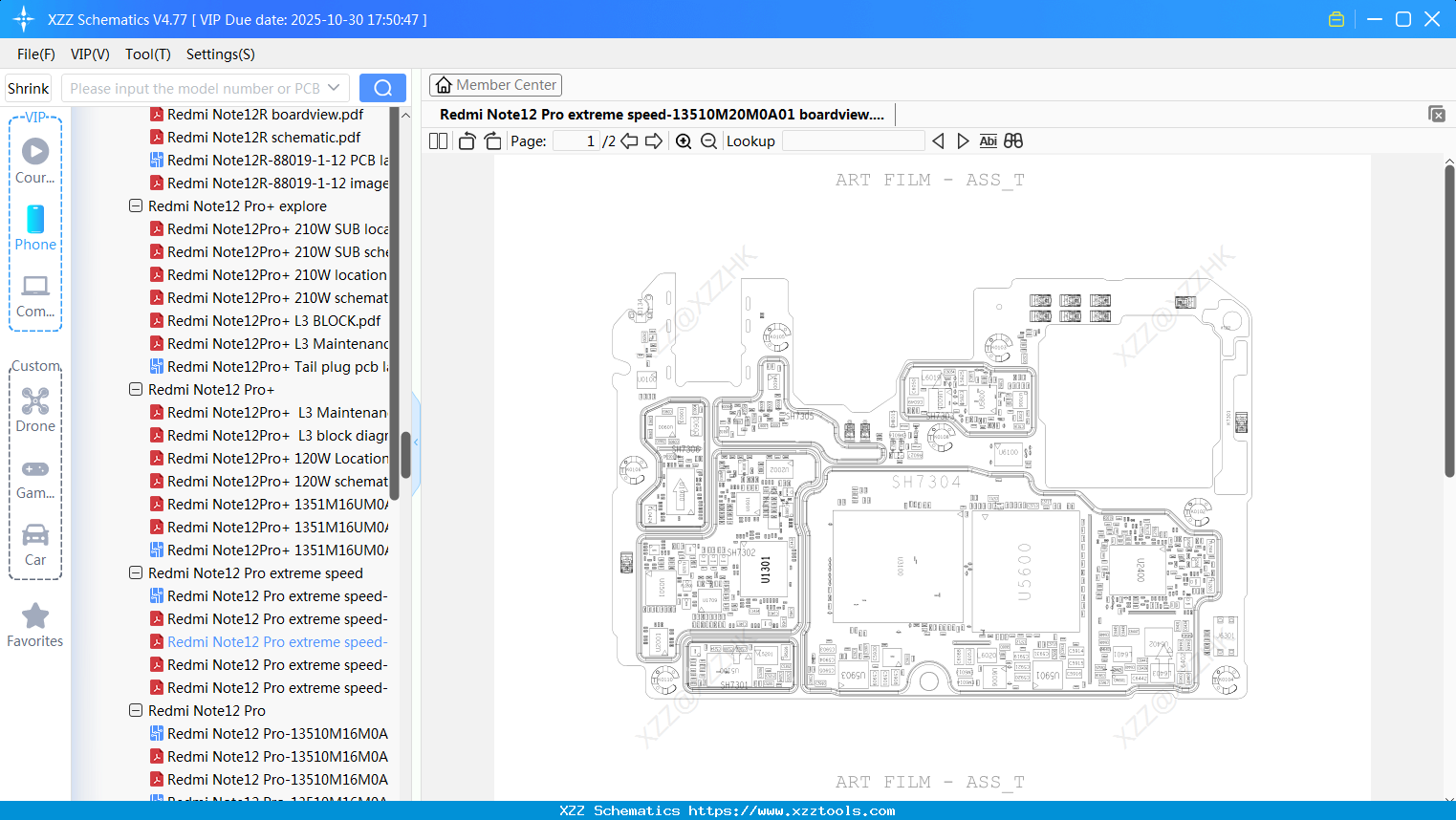Click the Member Center button

point(495,84)
